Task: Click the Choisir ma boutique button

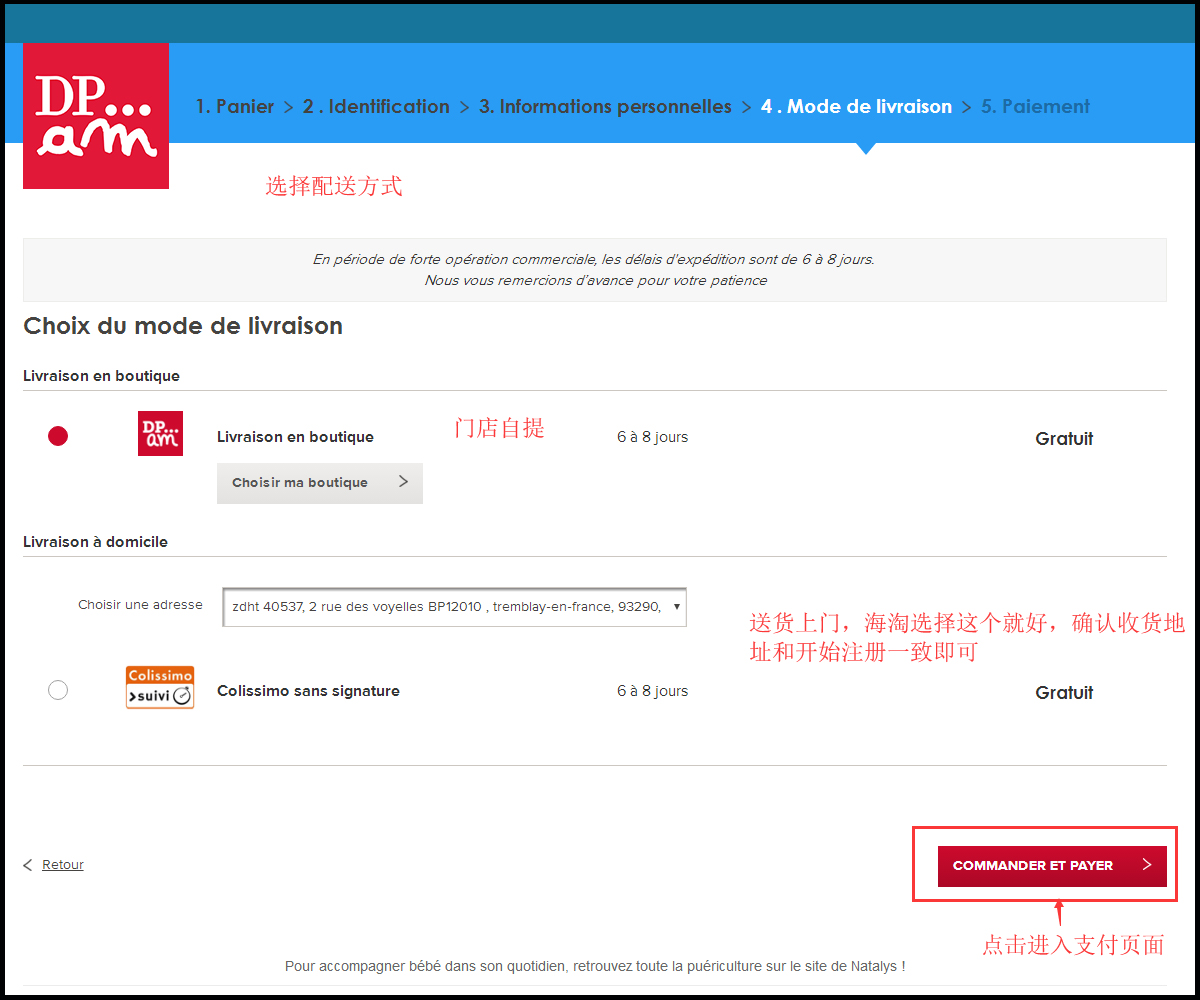Action: 320,483
